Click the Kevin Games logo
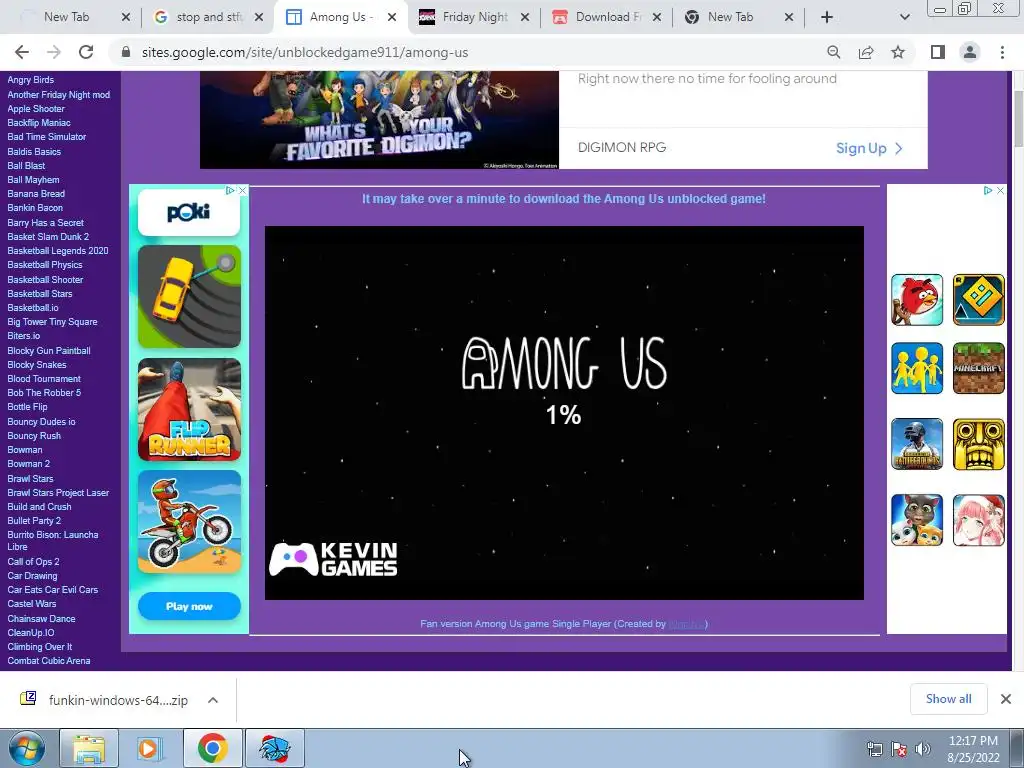1024x768 pixels. (333, 559)
